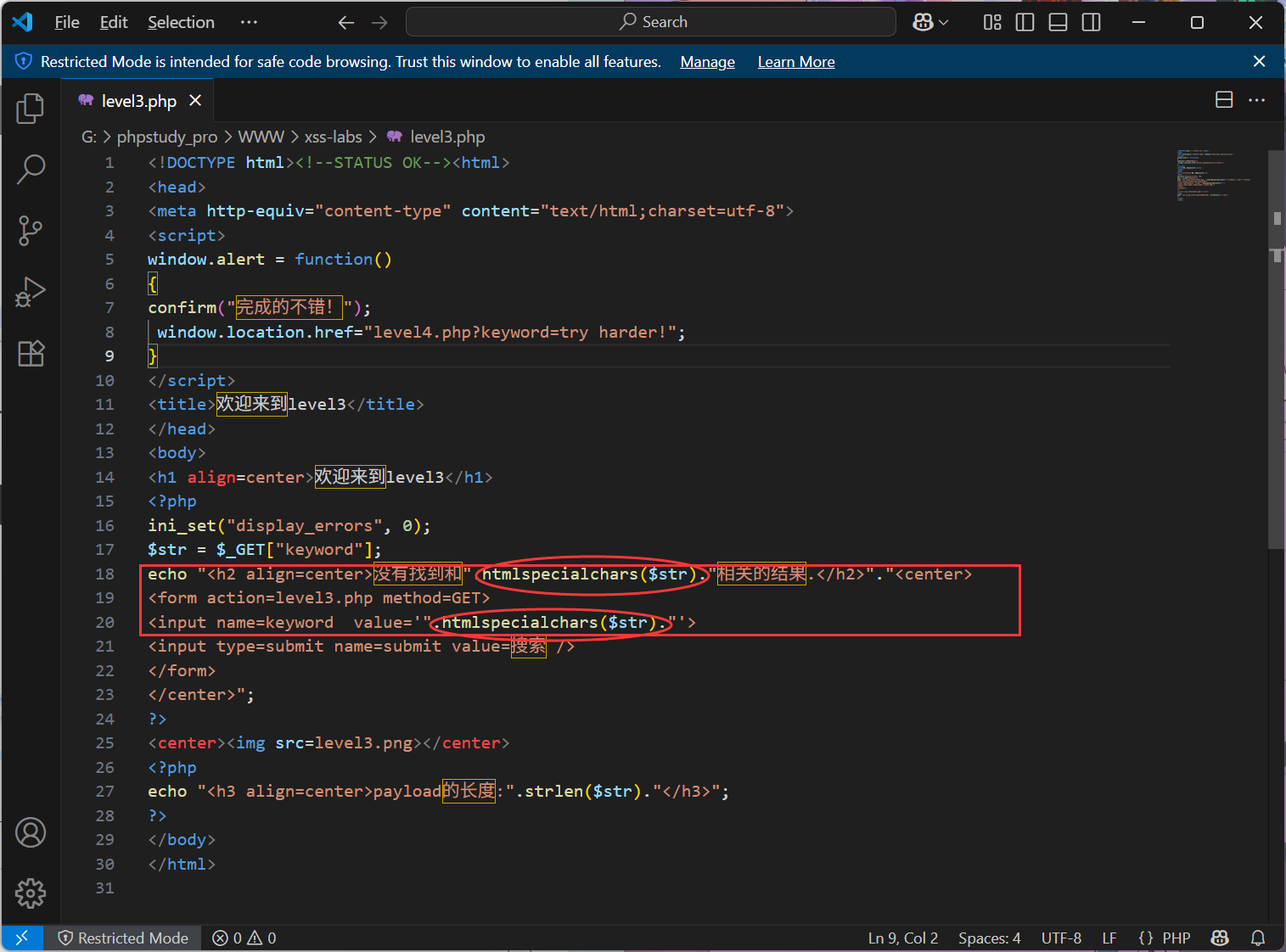Click the Search command center box

tap(651, 22)
